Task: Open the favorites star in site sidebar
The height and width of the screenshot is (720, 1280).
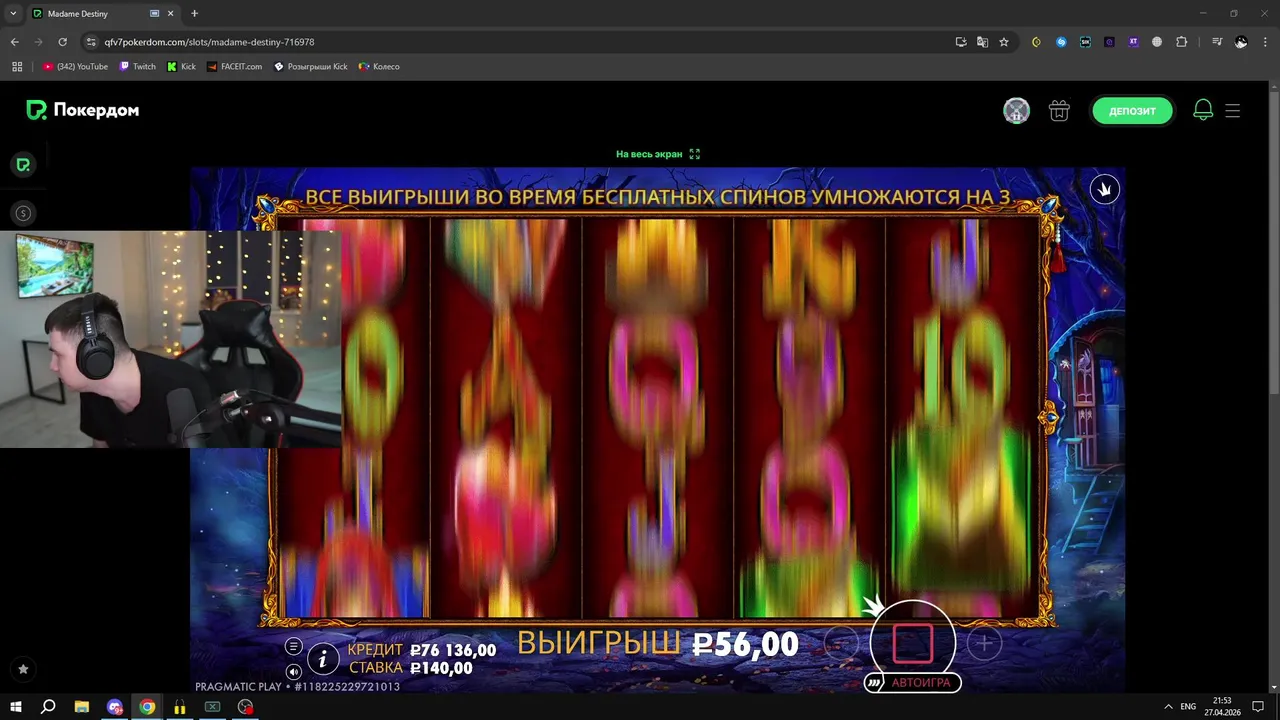Action: (x=23, y=669)
